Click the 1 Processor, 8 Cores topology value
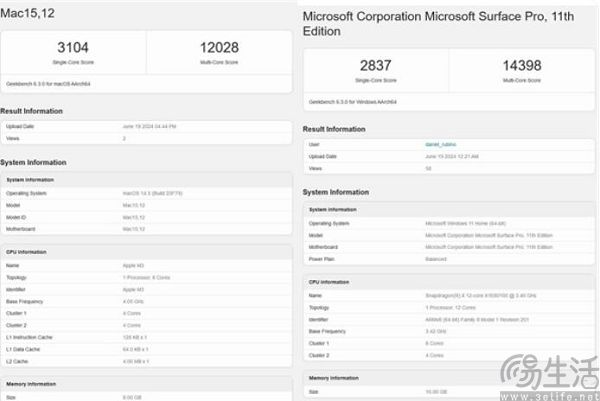 click(x=146, y=277)
